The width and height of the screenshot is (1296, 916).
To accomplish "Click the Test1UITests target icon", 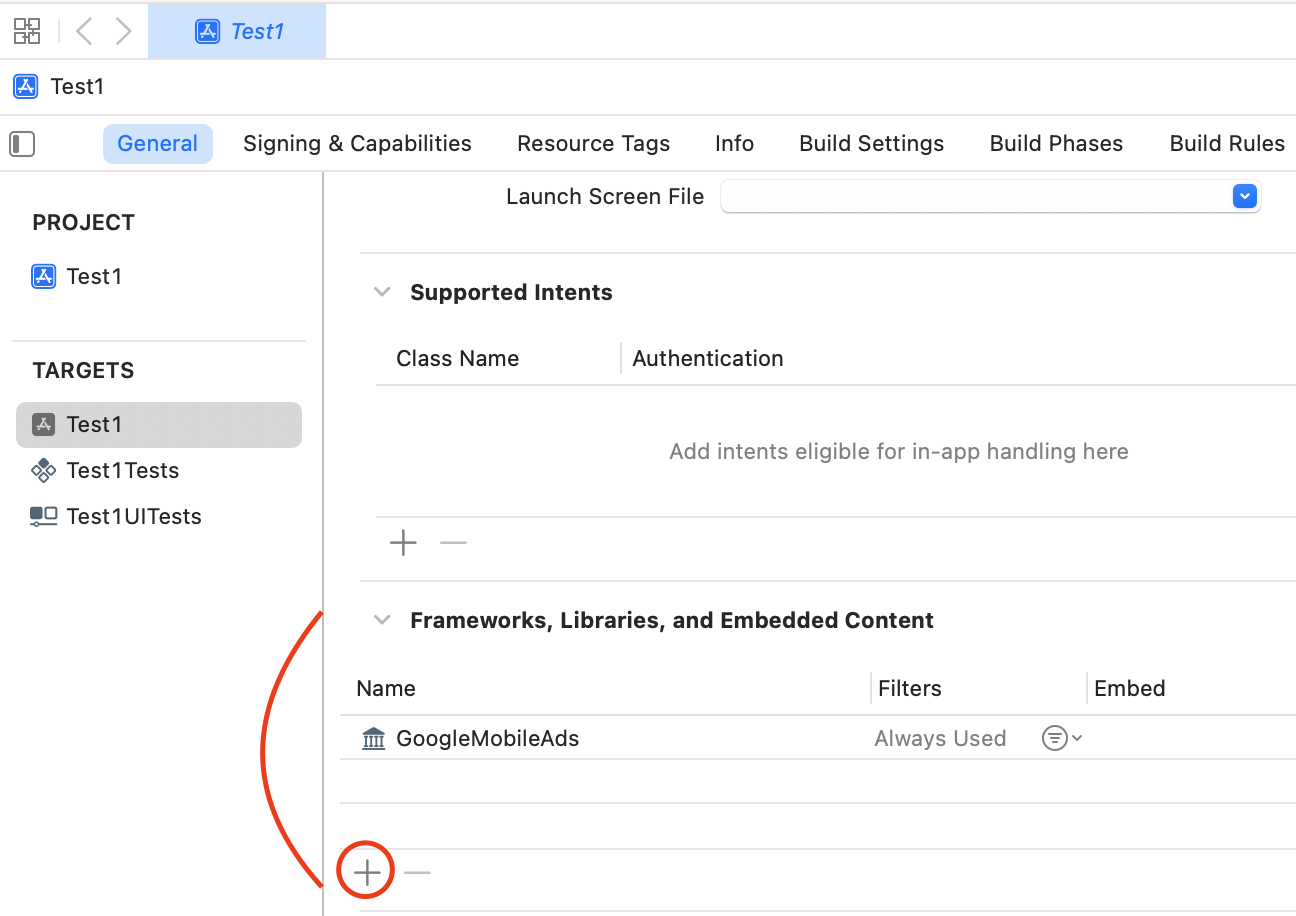I will pos(43,517).
